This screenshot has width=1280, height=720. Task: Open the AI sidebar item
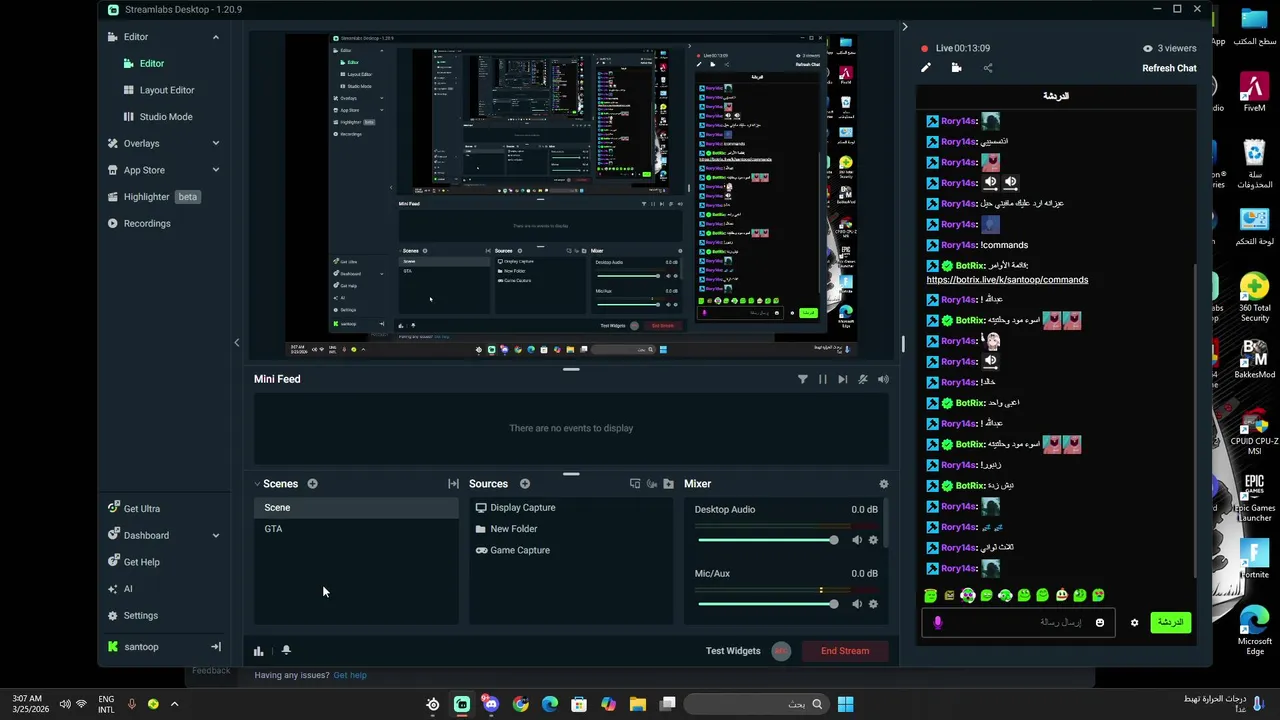[x=127, y=589]
